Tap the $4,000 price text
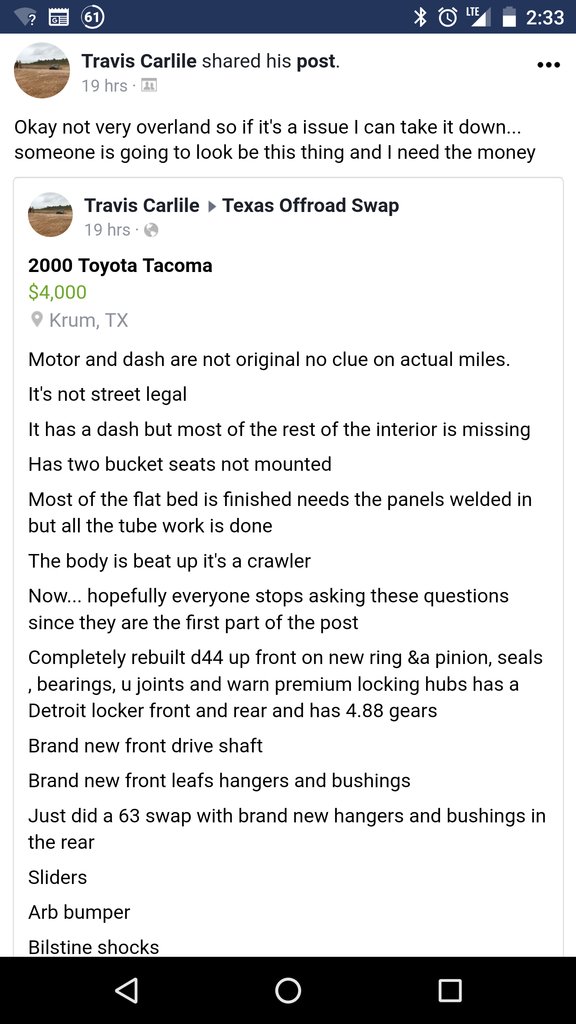Image resolution: width=576 pixels, height=1024 pixels. pos(57,292)
